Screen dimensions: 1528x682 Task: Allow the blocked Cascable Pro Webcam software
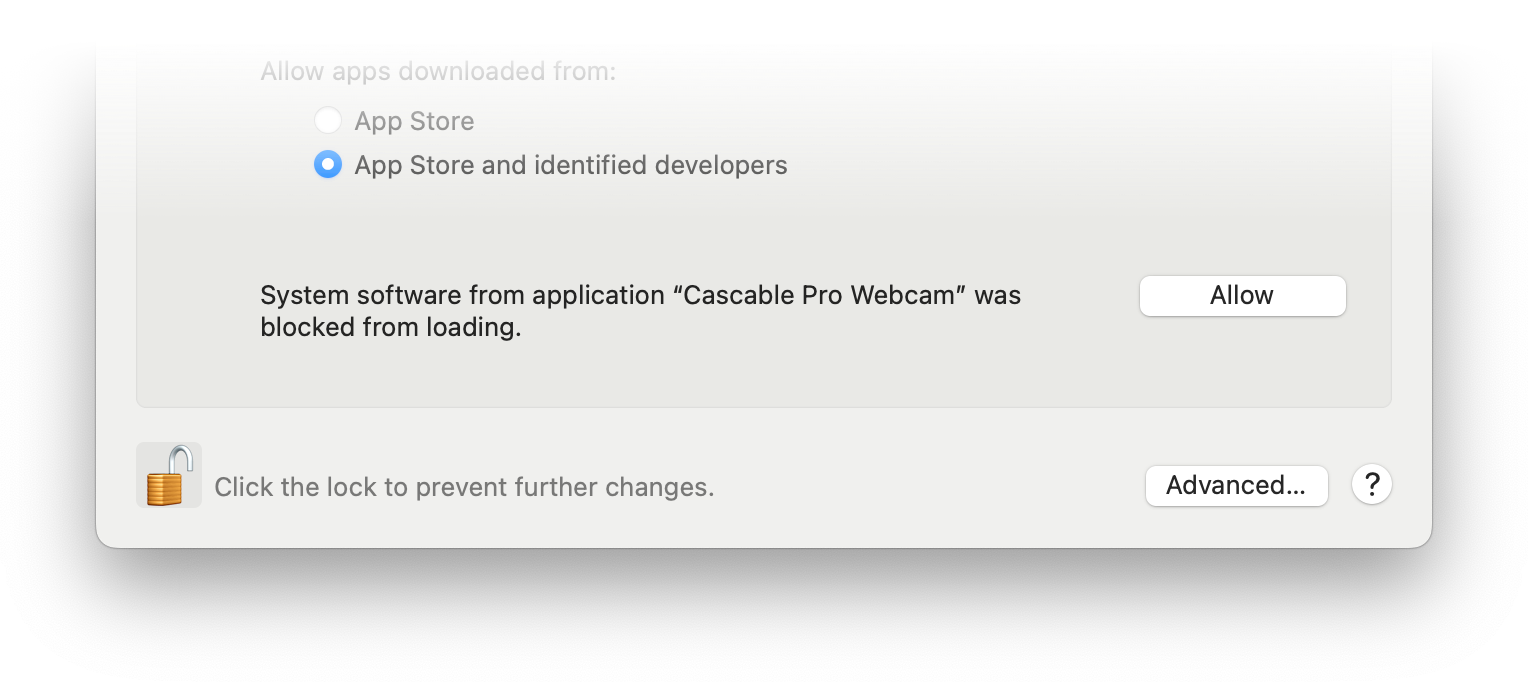click(x=1242, y=296)
